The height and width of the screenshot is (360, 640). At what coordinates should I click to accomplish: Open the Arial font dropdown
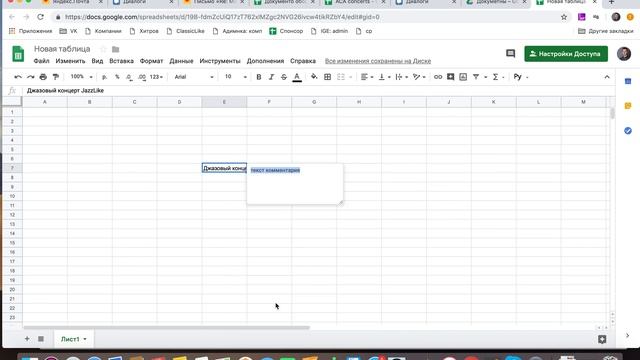pos(194,77)
